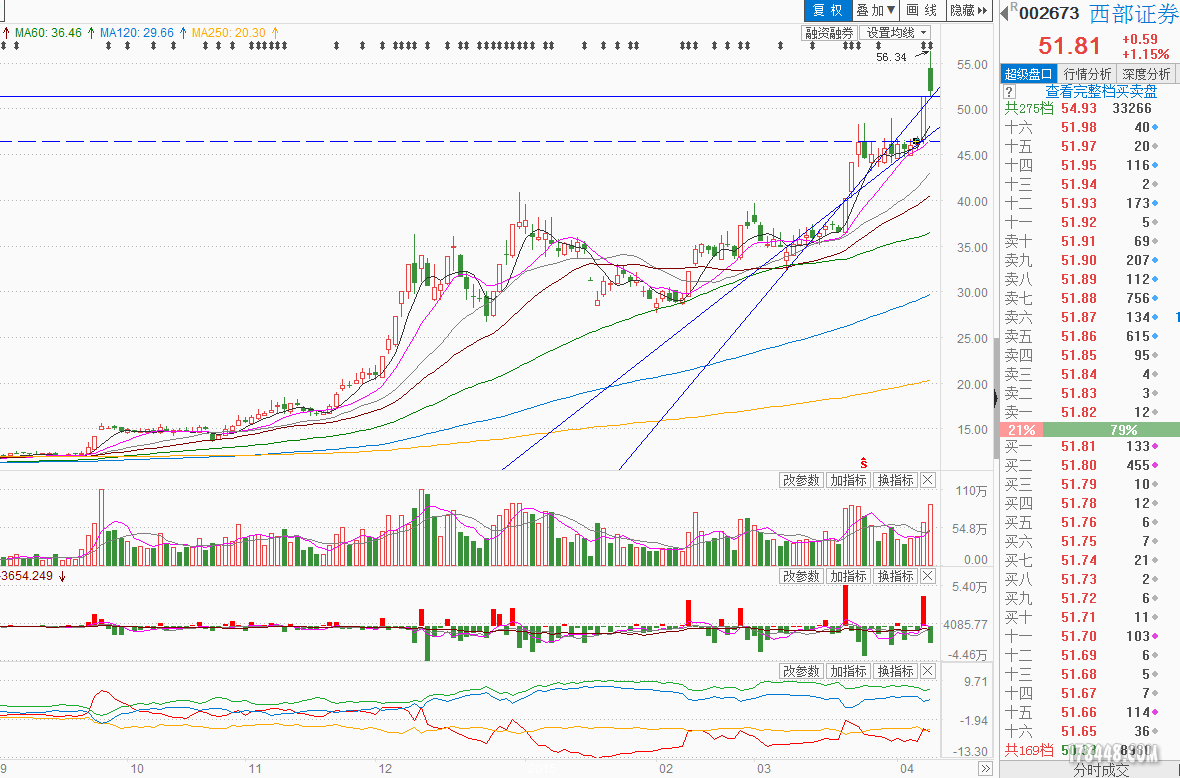Image resolution: width=1180 pixels, height=778 pixels.
Task: Open the 叠加 overlay dropdown
Action: [876, 11]
